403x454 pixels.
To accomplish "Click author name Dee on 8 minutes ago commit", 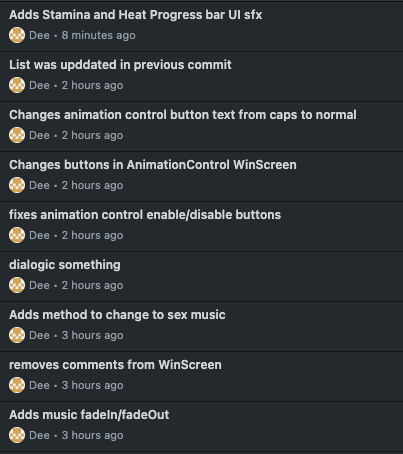I will click(39, 35).
